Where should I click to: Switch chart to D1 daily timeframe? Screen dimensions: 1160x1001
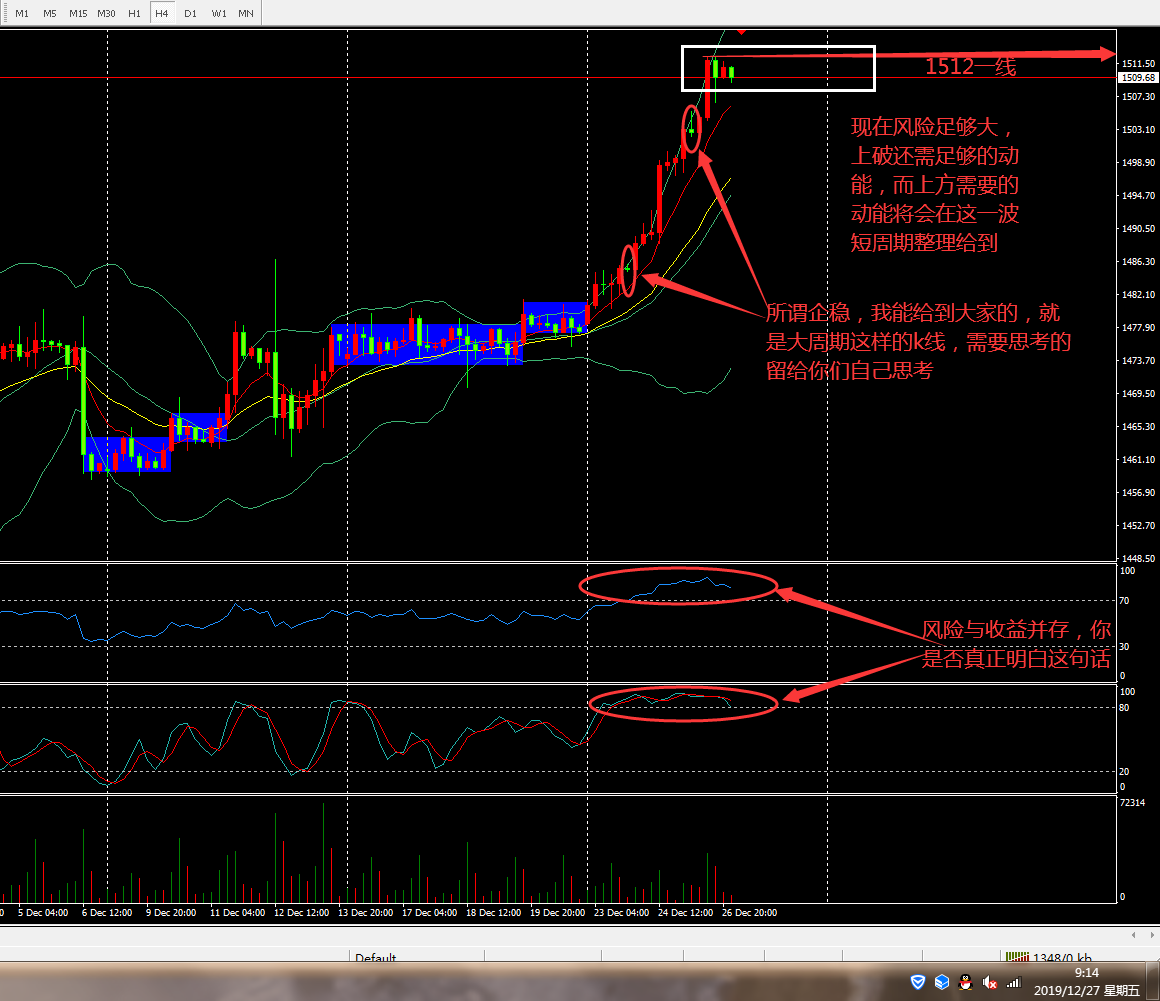(x=190, y=14)
